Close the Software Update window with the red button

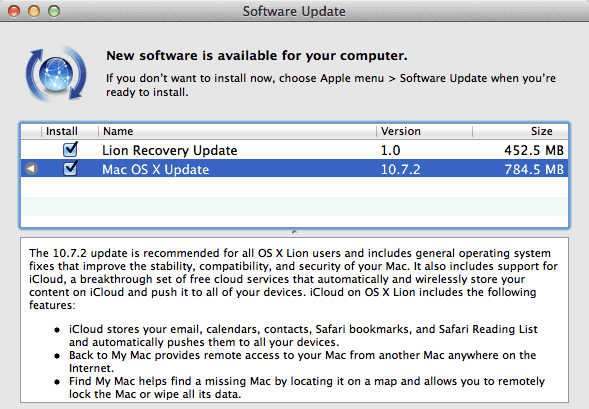pyautogui.click(x=14, y=11)
